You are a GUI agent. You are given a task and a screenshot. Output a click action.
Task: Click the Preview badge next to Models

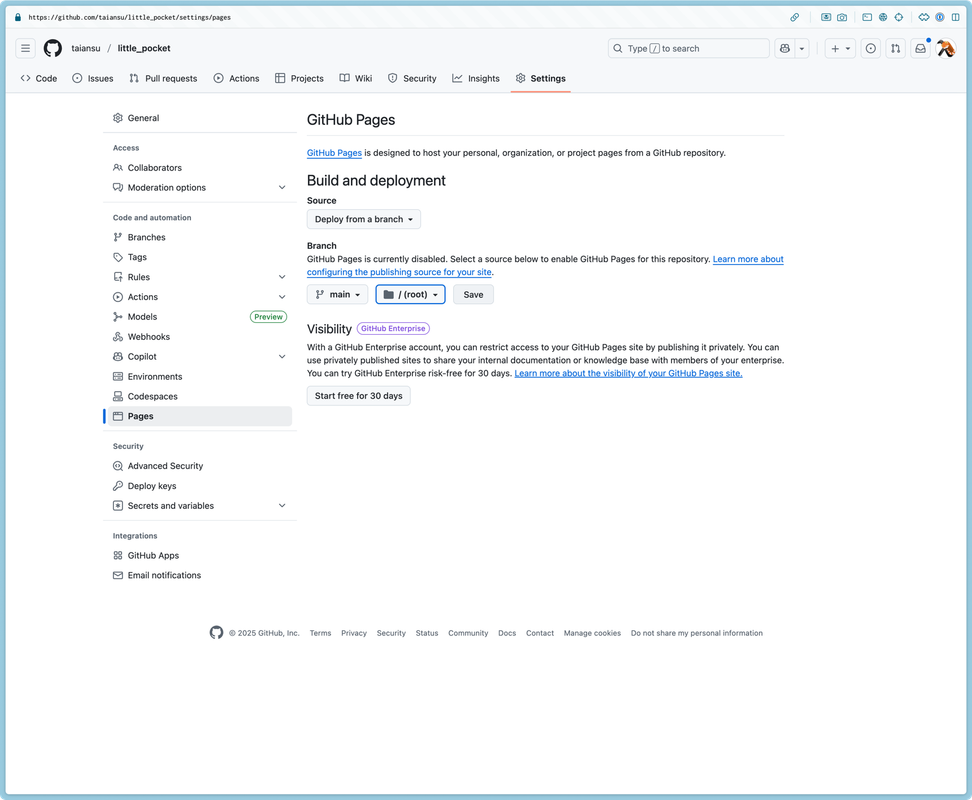[268, 317]
